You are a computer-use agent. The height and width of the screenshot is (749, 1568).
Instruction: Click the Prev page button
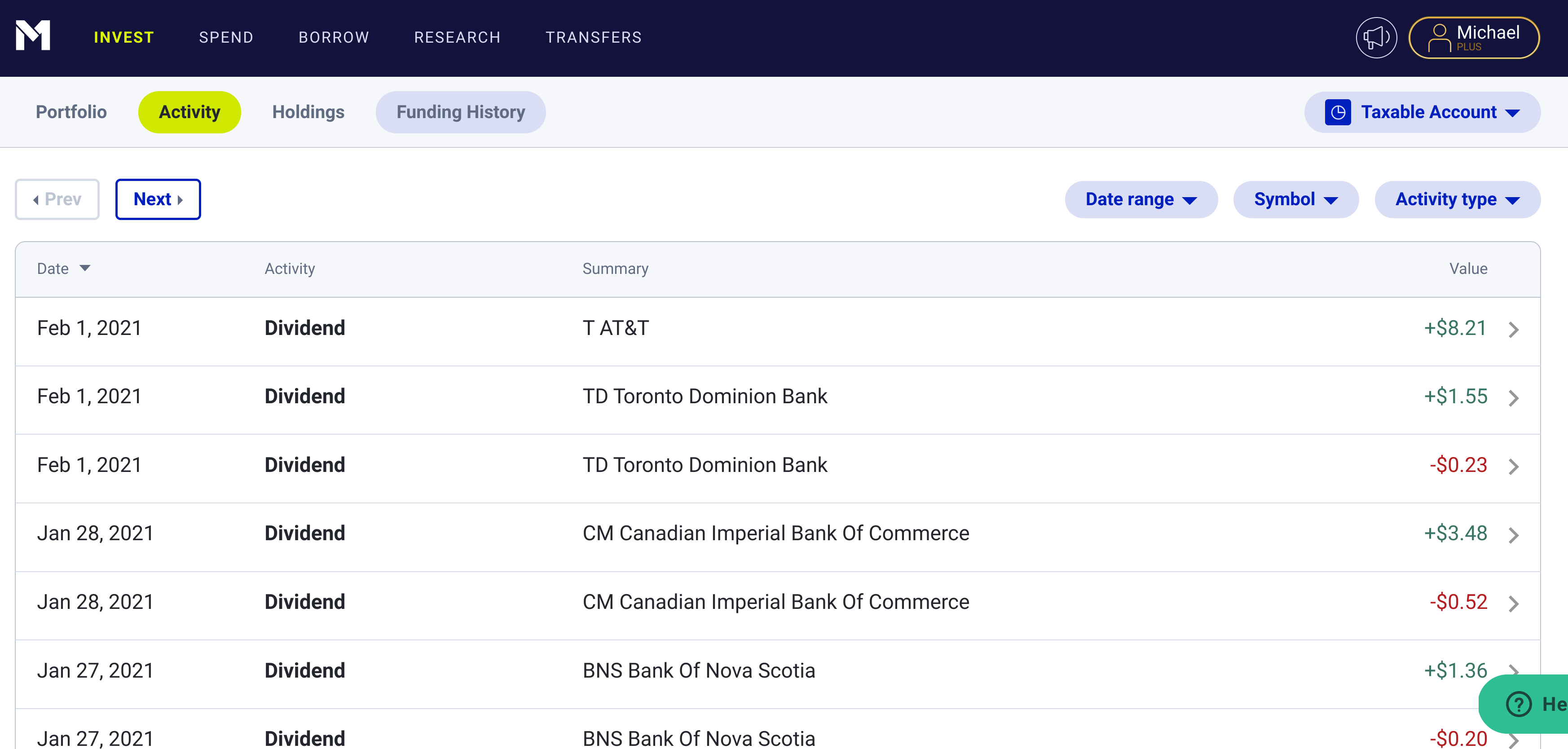(57, 199)
